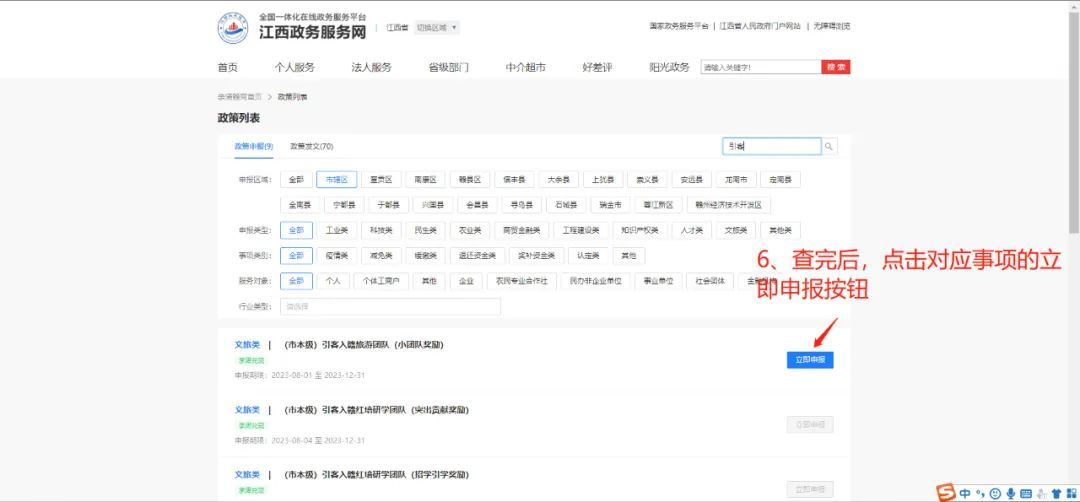Choose the 科技类 type filter
This screenshot has width=1080, height=502.
[x=381, y=230]
